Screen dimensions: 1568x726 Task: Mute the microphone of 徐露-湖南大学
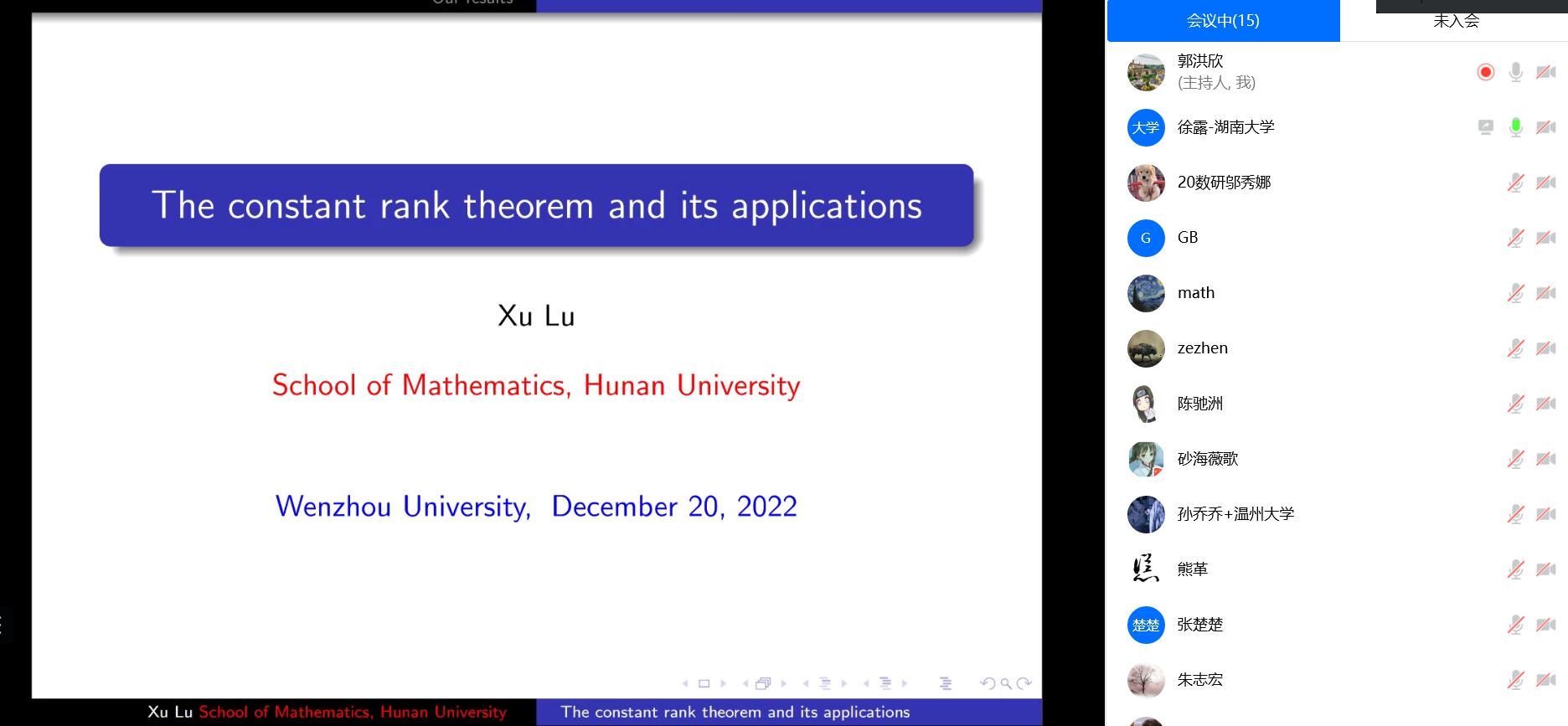click(x=1515, y=127)
